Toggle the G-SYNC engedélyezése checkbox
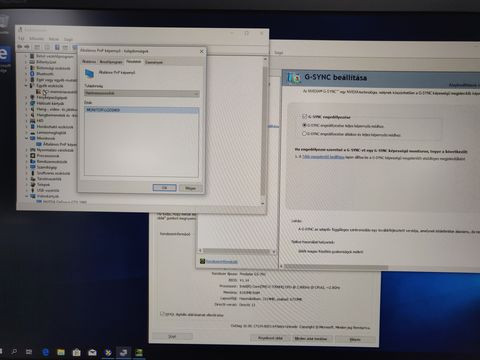The width and height of the screenshot is (480, 360). (x=304, y=116)
